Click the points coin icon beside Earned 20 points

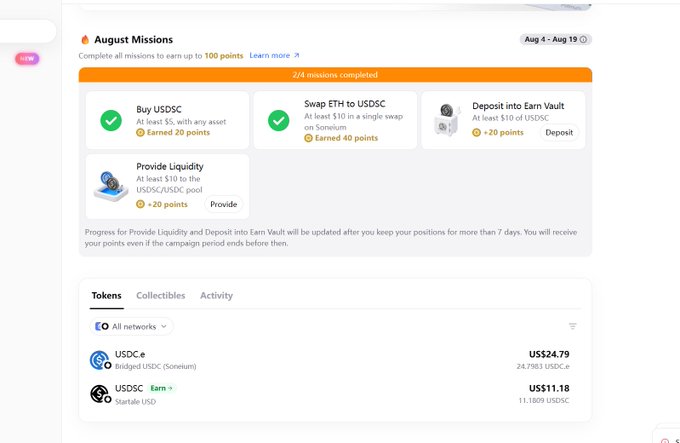point(140,133)
